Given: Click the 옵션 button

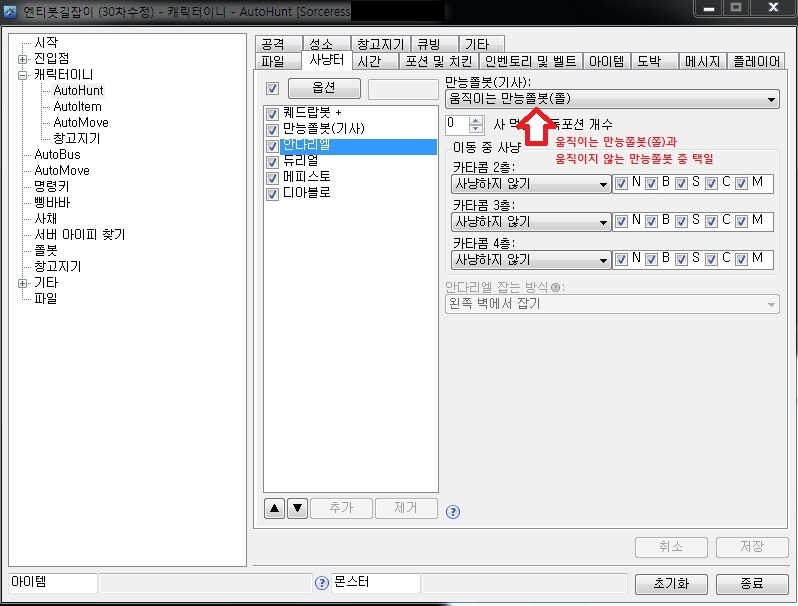Looking at the screenshot, I should coord(324,88).
